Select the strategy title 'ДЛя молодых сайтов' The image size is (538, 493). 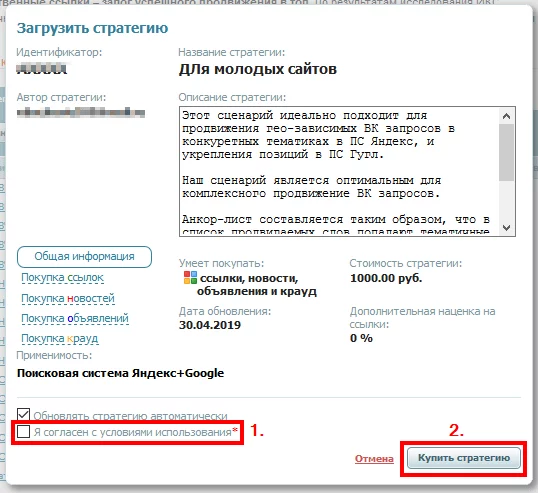(x=258, y=70)
